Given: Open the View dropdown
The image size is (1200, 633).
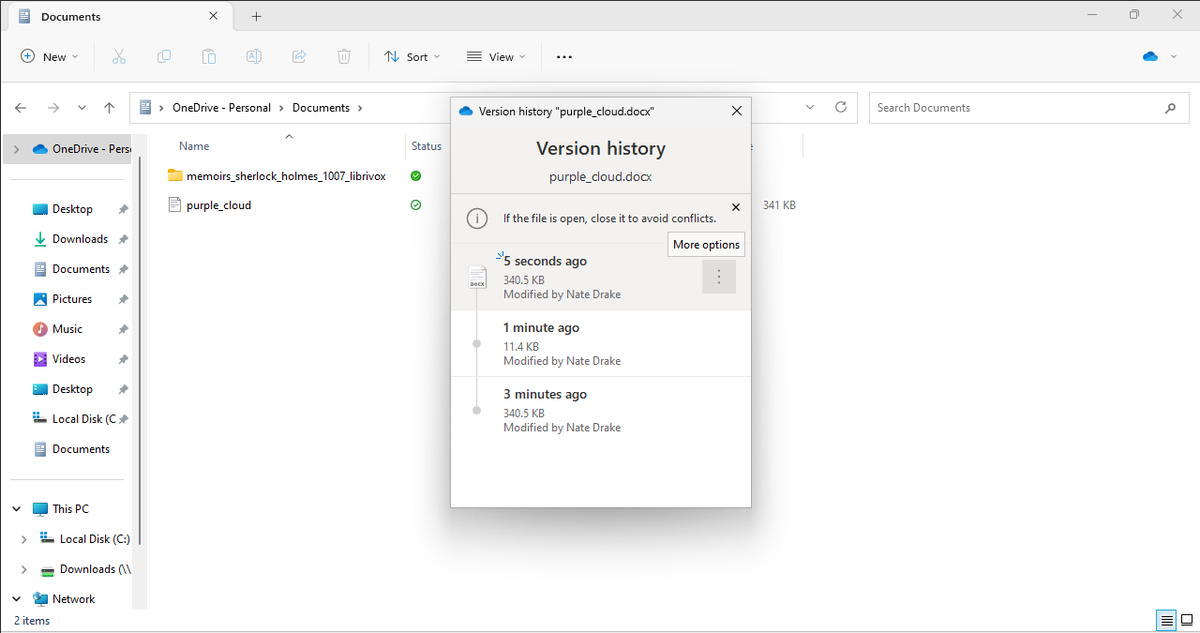Looking at the screenshot, I should point(495,56).
